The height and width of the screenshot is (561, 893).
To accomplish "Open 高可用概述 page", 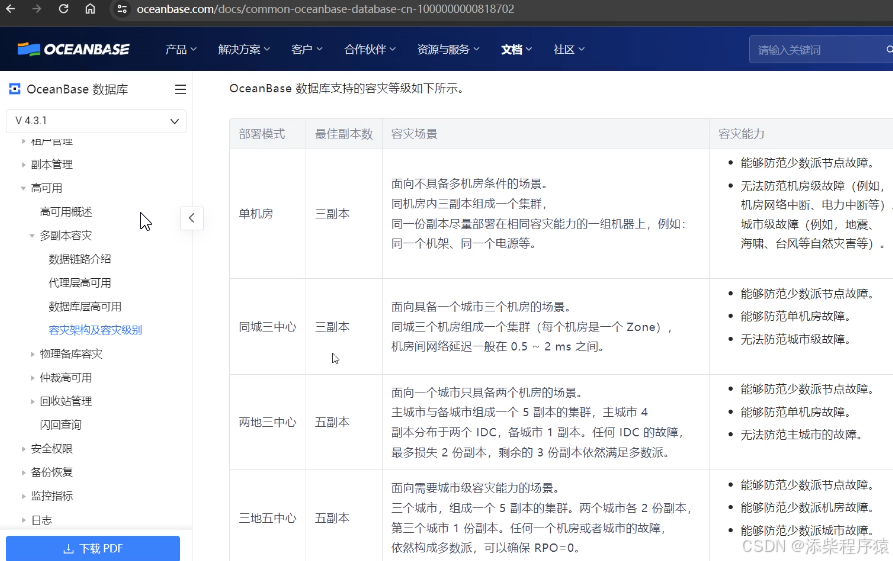I will point(66,212).
